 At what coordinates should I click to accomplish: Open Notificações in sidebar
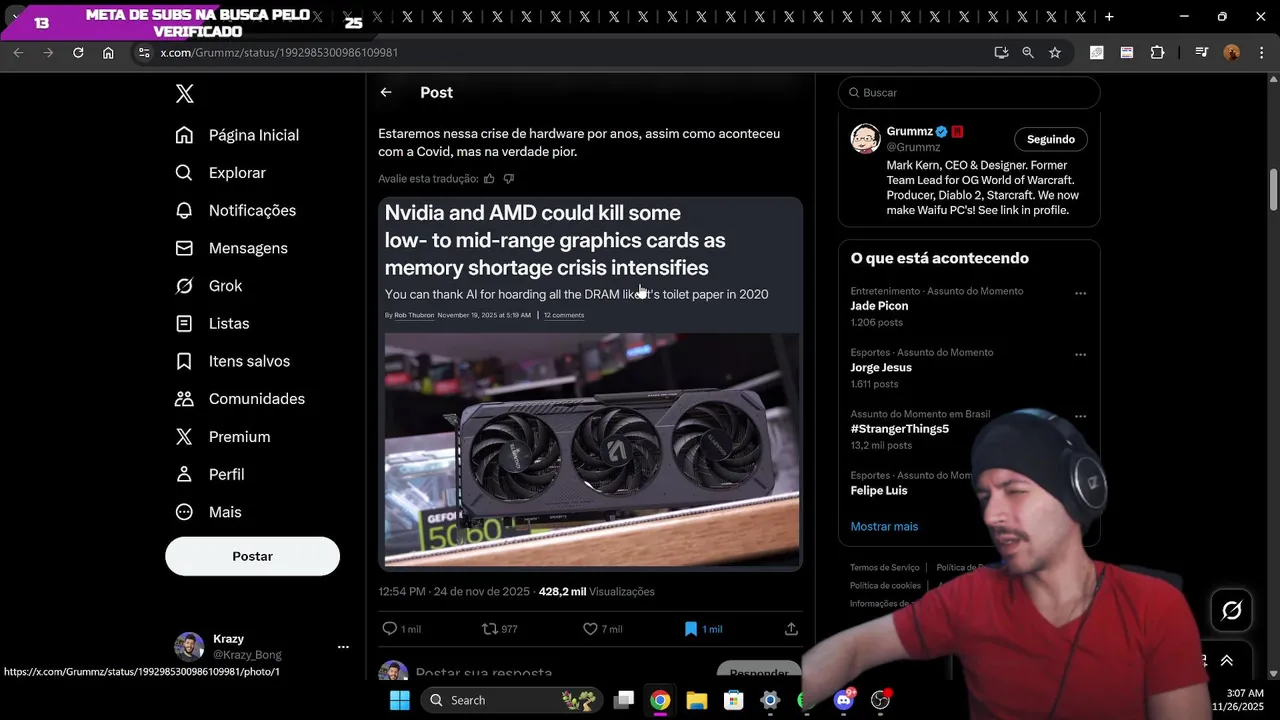click(235, 211)
